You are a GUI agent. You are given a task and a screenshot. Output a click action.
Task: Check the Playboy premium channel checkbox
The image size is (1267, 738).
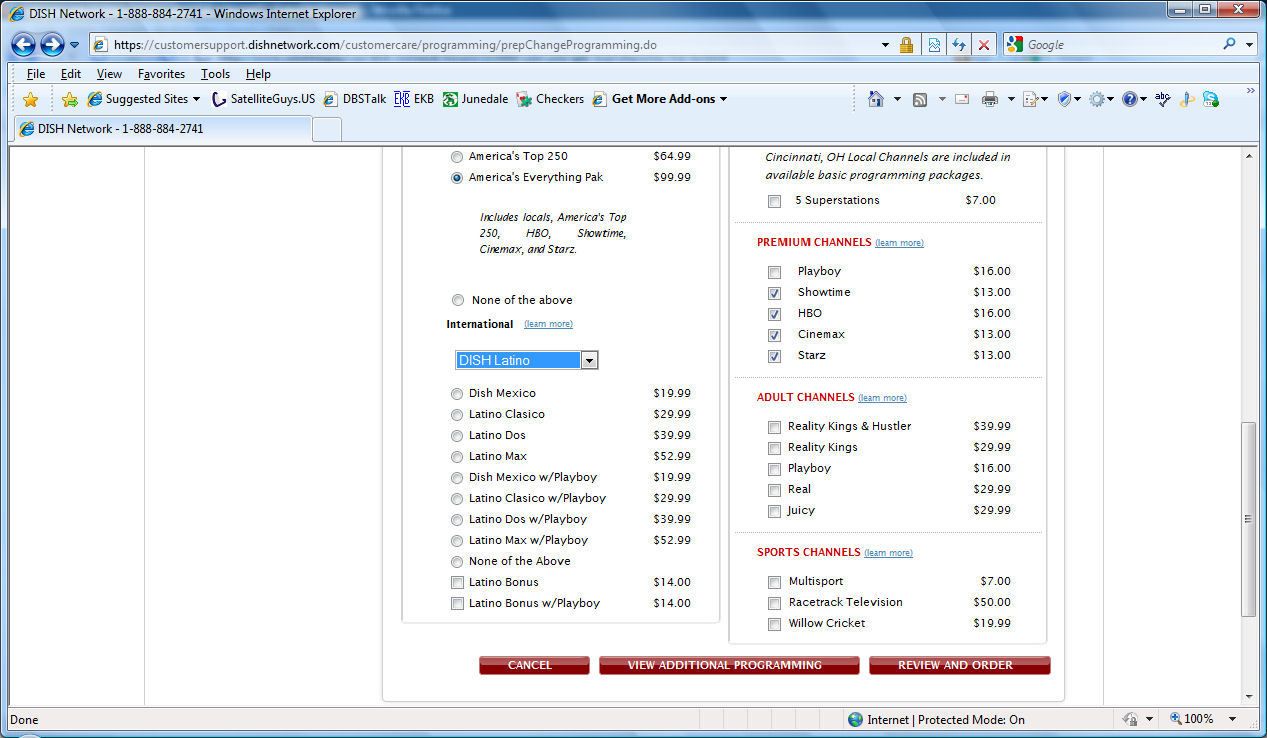pos(774,272)
